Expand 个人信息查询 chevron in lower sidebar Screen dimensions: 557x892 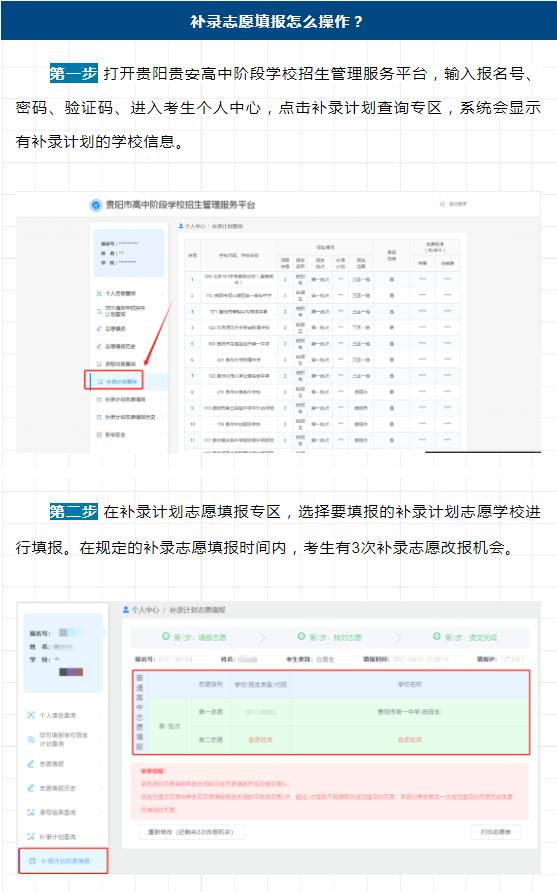[101, 715]
